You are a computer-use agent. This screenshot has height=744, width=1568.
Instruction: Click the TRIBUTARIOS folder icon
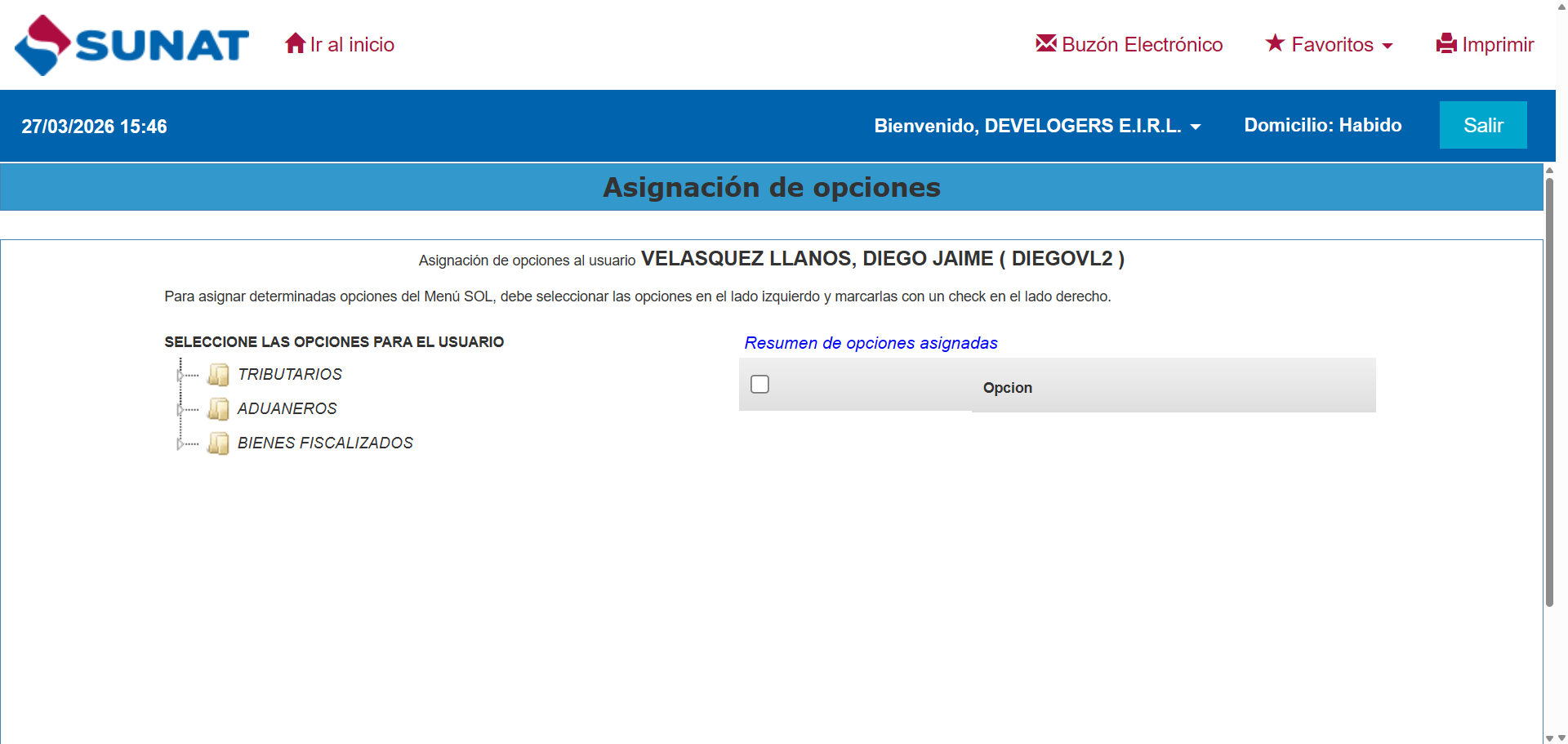pyautogui.click(x=218, y=375)
